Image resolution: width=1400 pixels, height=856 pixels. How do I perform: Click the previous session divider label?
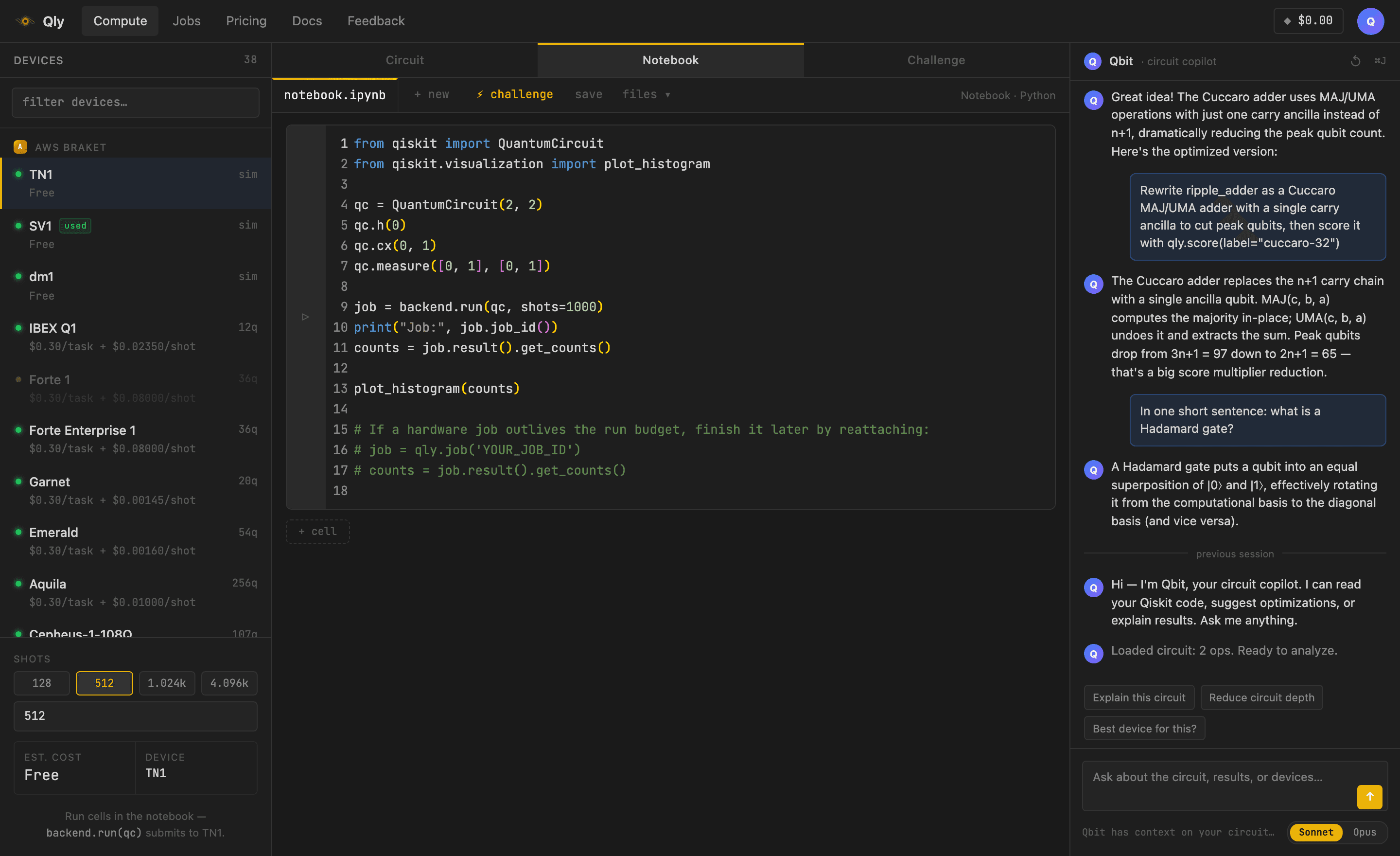(x=1235, y=553)
